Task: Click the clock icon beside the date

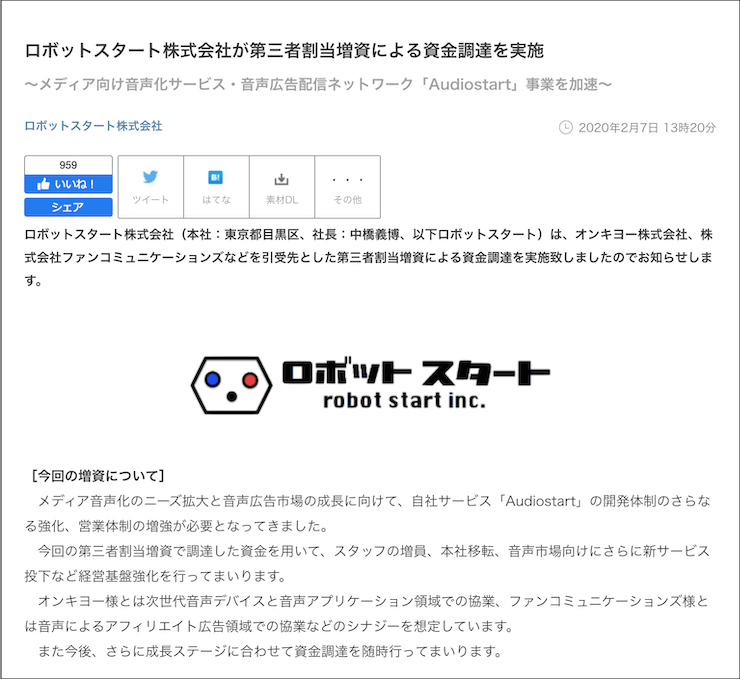Action: pyautogui.click(x=565, y=127)
